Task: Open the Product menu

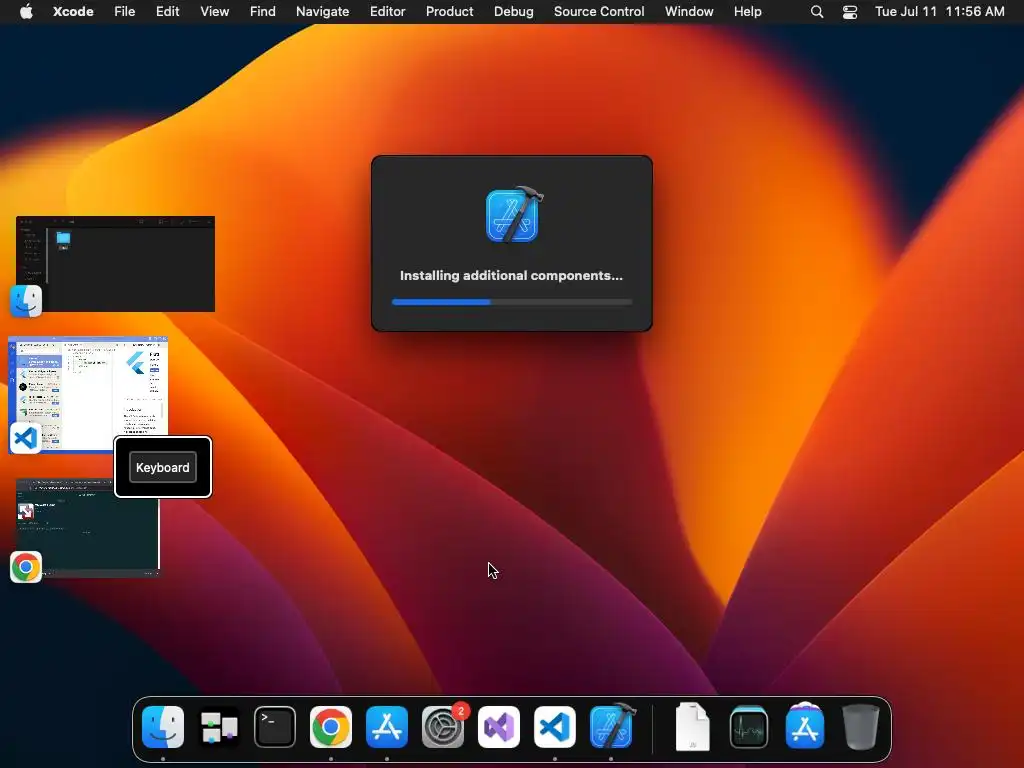Action: point(449,11)
